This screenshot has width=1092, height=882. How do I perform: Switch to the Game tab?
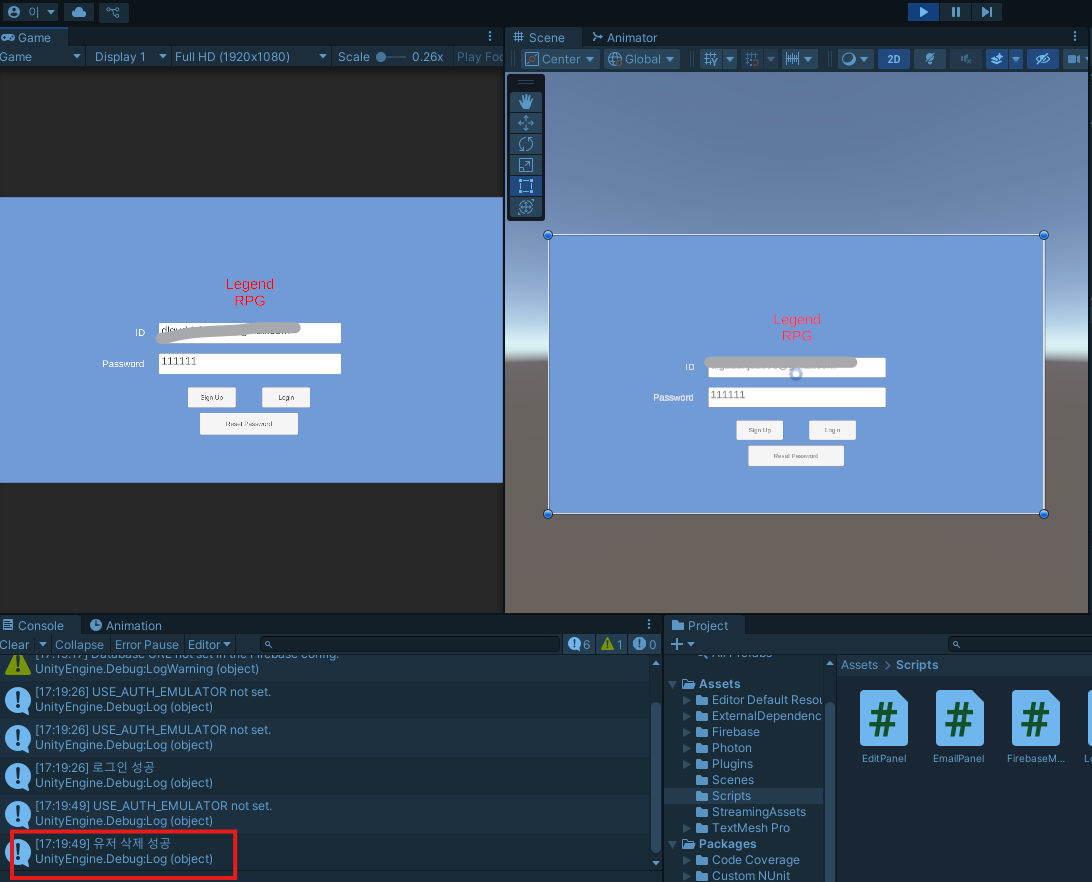33,38
